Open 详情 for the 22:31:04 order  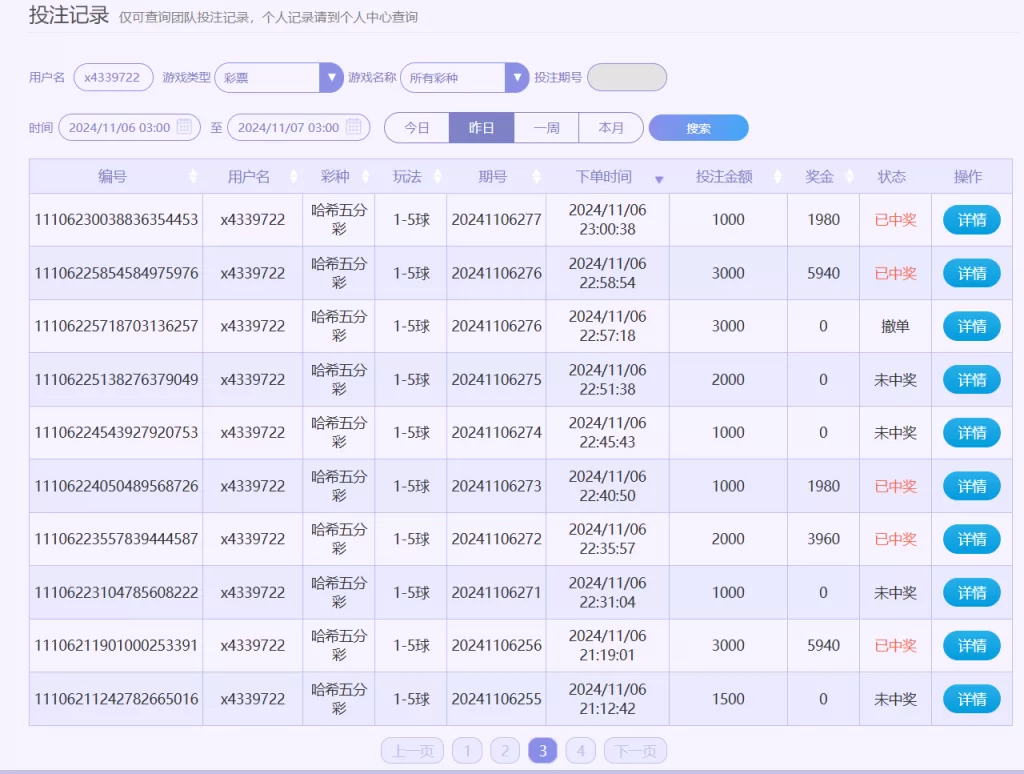pyautogui.click(x=972, y=592)
